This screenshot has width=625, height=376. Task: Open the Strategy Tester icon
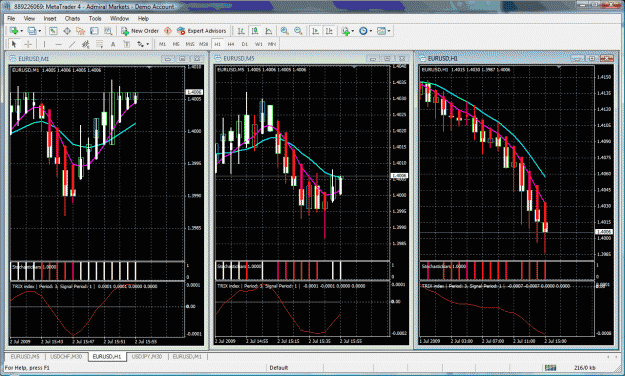coord(108,31)
